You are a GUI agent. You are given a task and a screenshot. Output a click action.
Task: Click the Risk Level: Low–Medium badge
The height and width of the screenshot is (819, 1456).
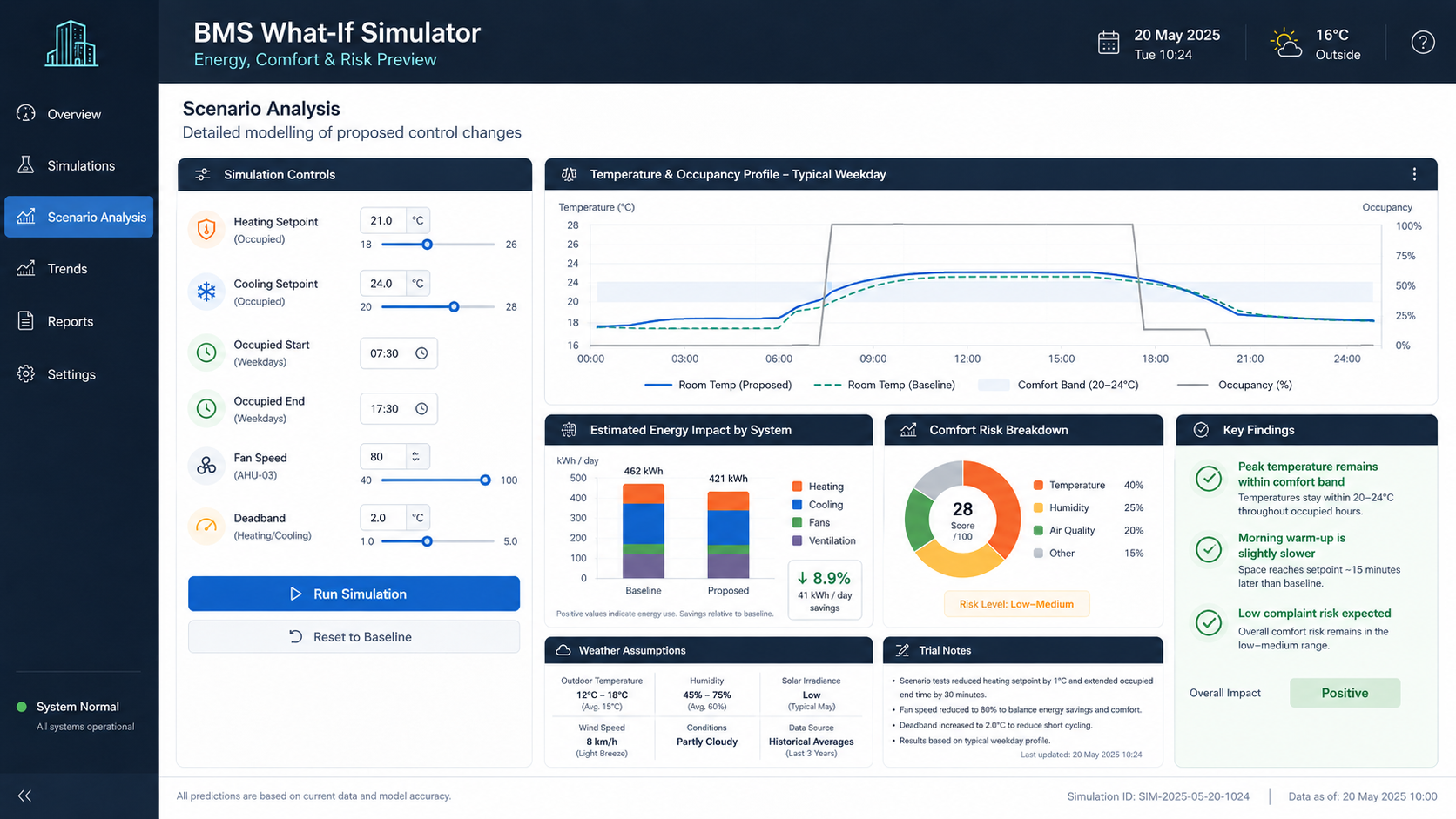point(1016,604)
